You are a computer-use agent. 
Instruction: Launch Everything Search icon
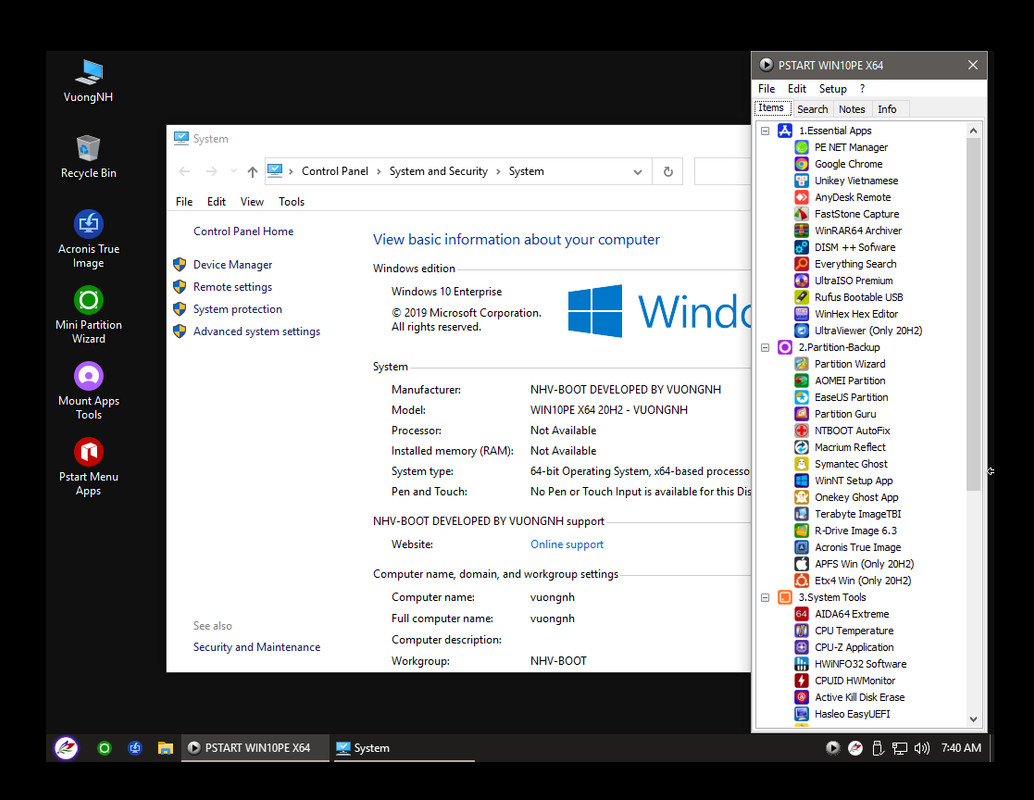[801, 264]
